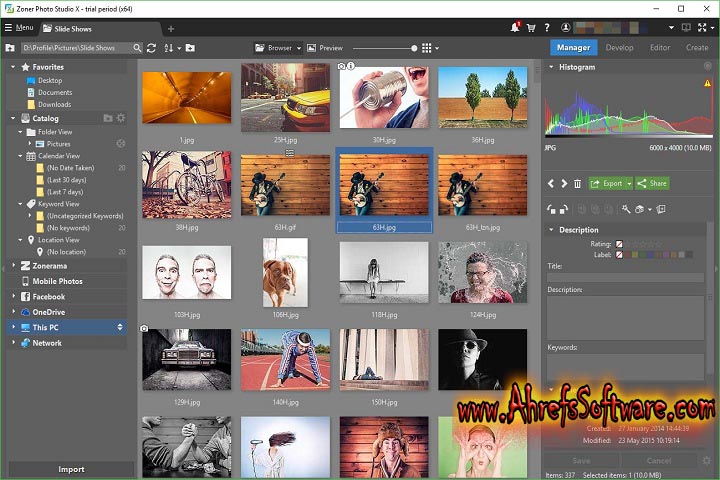Clear the Rating with the no-rating box

tap(619, 242)
